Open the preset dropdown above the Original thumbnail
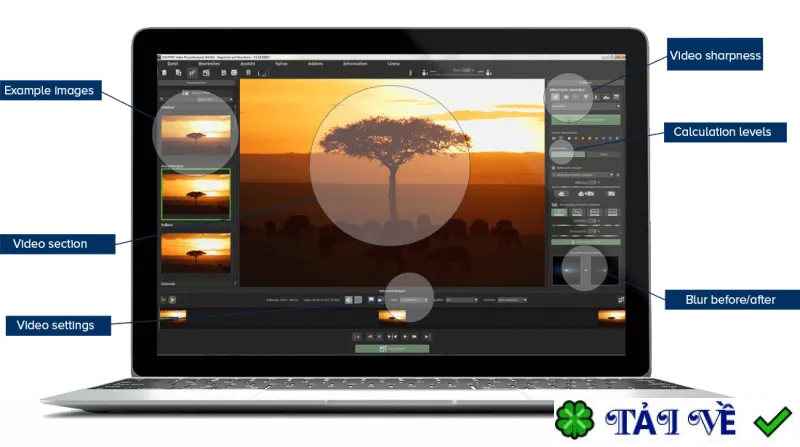Screen dimensions: 800x447 (214, 99)
